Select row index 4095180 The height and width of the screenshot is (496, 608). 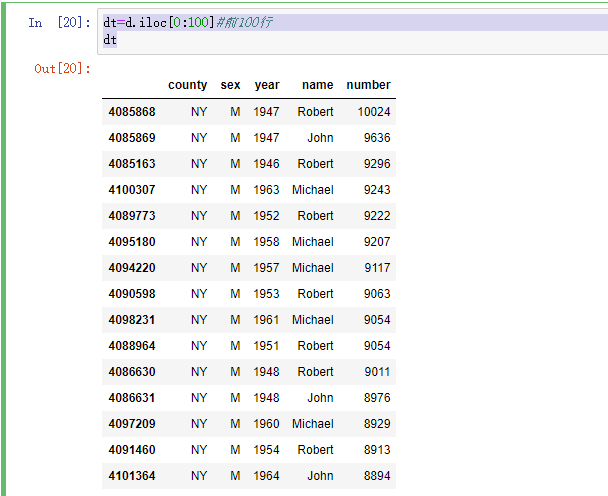click(132, 242)
